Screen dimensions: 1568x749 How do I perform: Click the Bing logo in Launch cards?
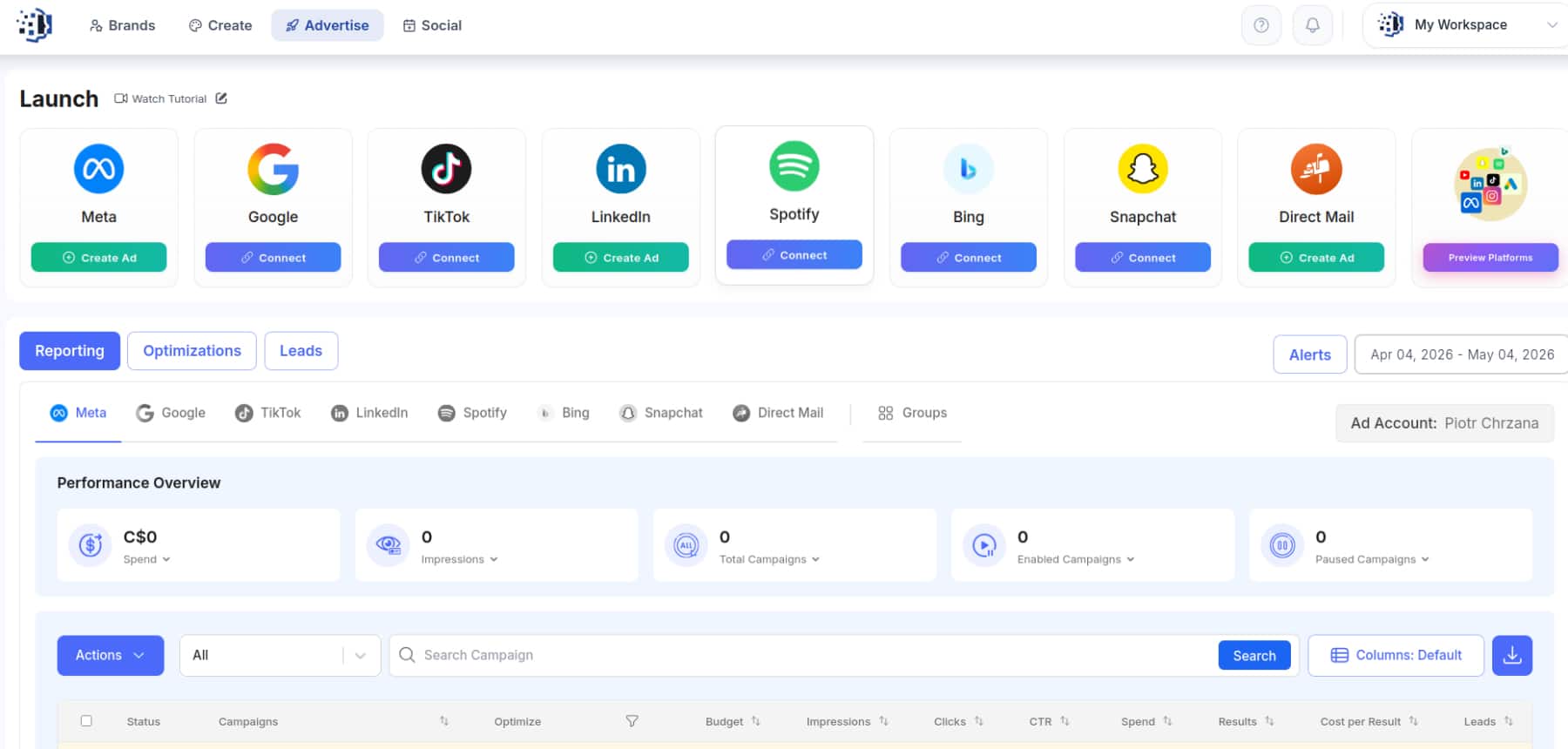tap(968, 168)
